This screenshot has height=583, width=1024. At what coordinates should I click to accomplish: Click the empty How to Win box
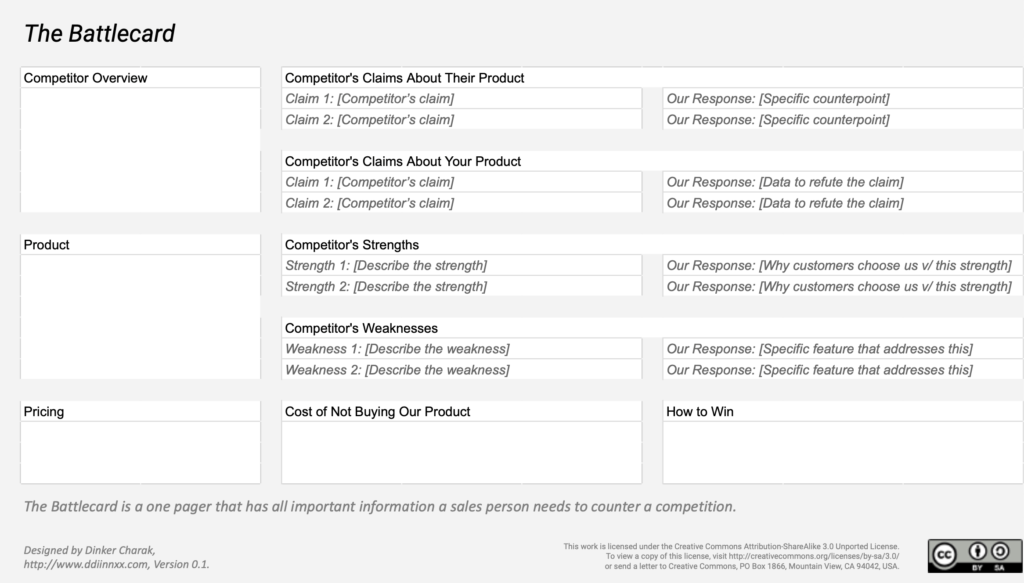(842, 452)
